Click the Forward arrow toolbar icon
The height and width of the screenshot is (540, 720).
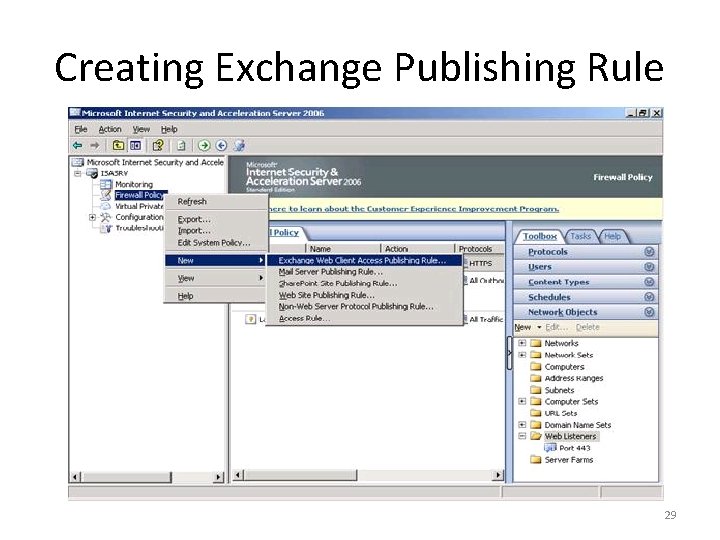pyautogui.click(x=95, y=146)
